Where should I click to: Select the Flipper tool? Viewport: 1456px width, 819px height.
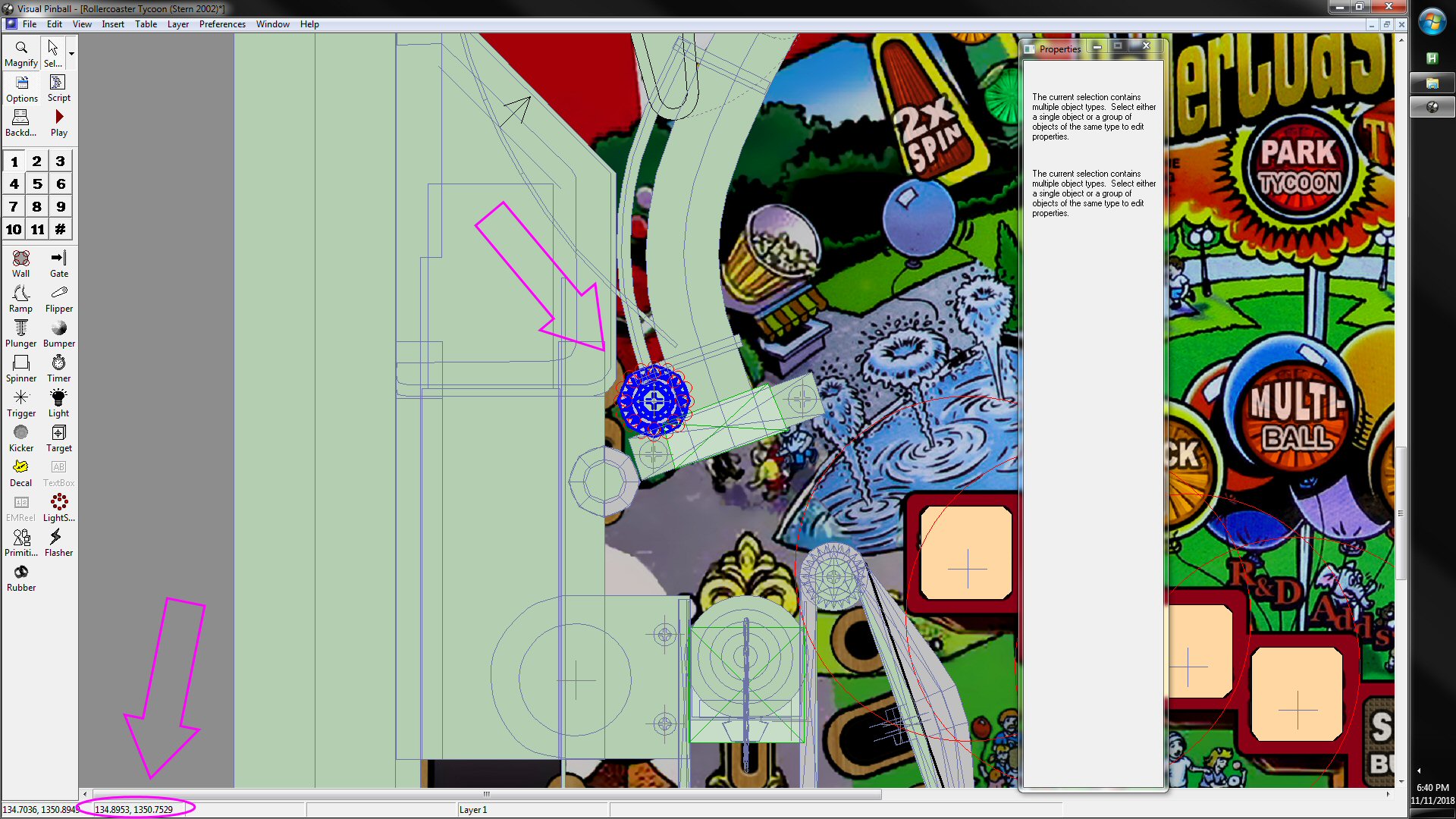[x=58, y=299]
